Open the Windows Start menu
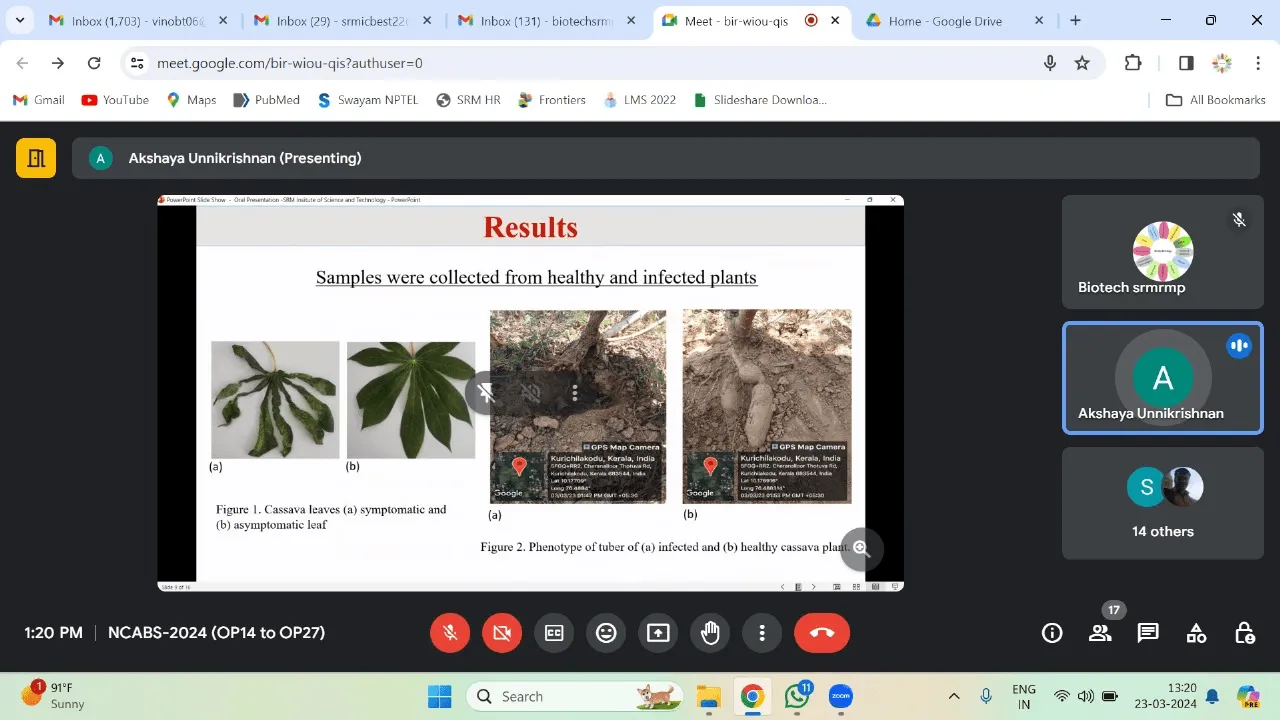Screen dimensions: 1280x720 (439, 696)
